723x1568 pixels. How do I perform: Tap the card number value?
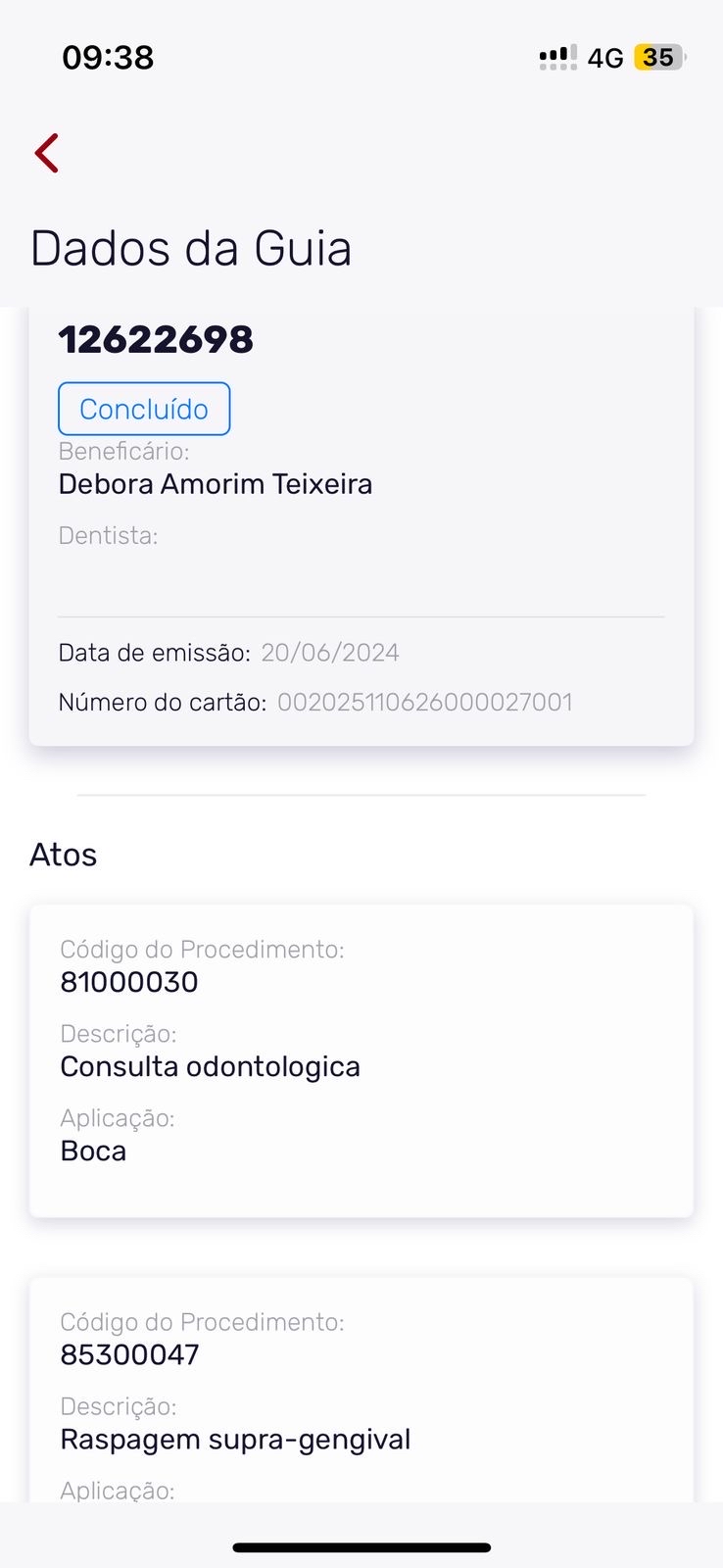coord(424,702)
